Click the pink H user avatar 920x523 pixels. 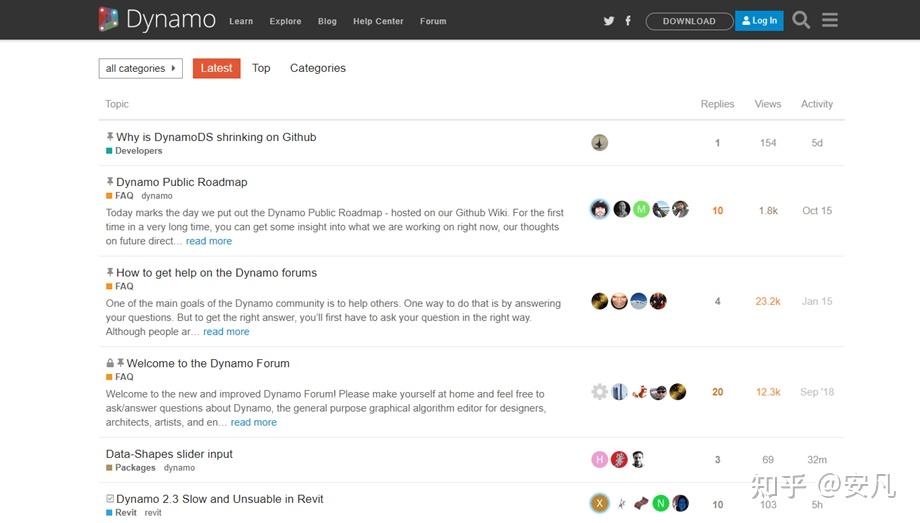click(600, 459)
